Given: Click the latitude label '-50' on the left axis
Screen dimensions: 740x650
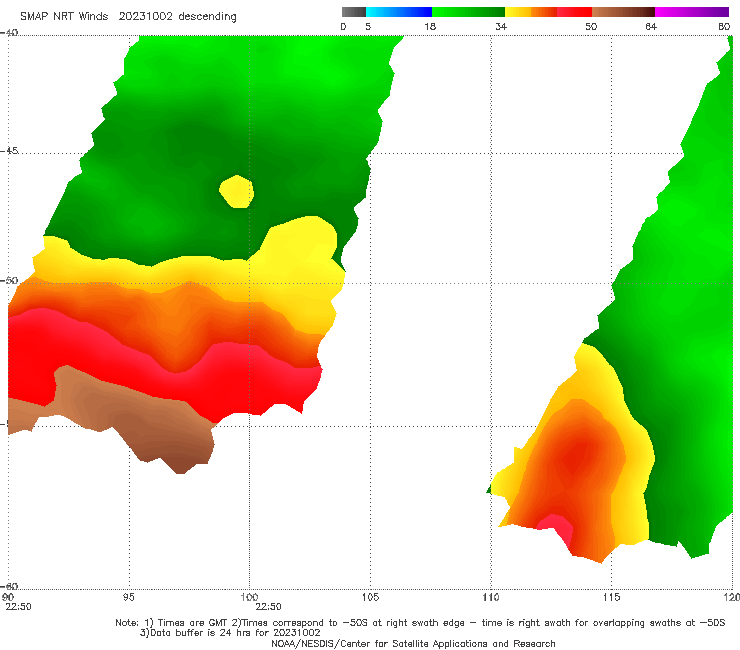Looking at the screenshot, I should click(9, 280).
